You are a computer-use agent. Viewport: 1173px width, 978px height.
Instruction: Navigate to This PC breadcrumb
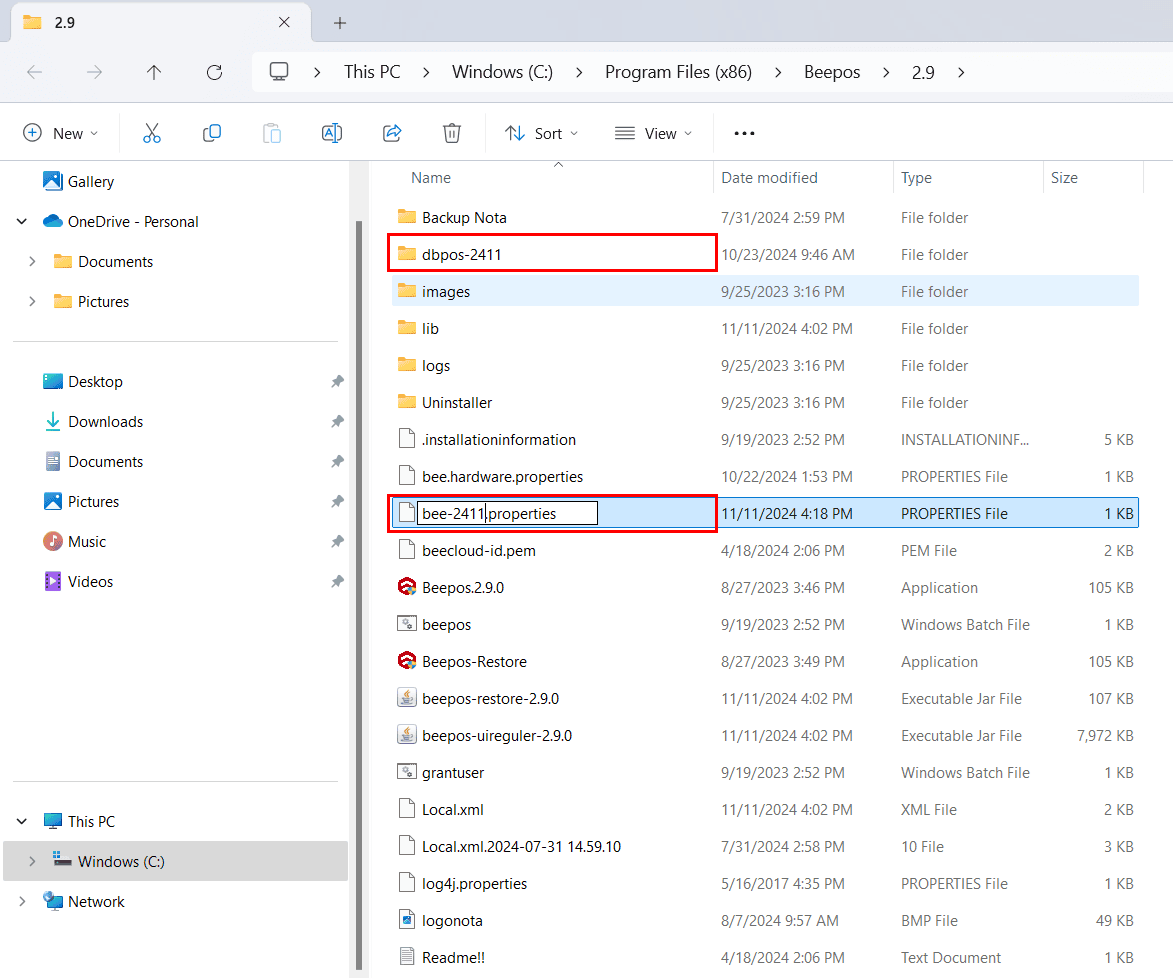click(x=372, y=72)
